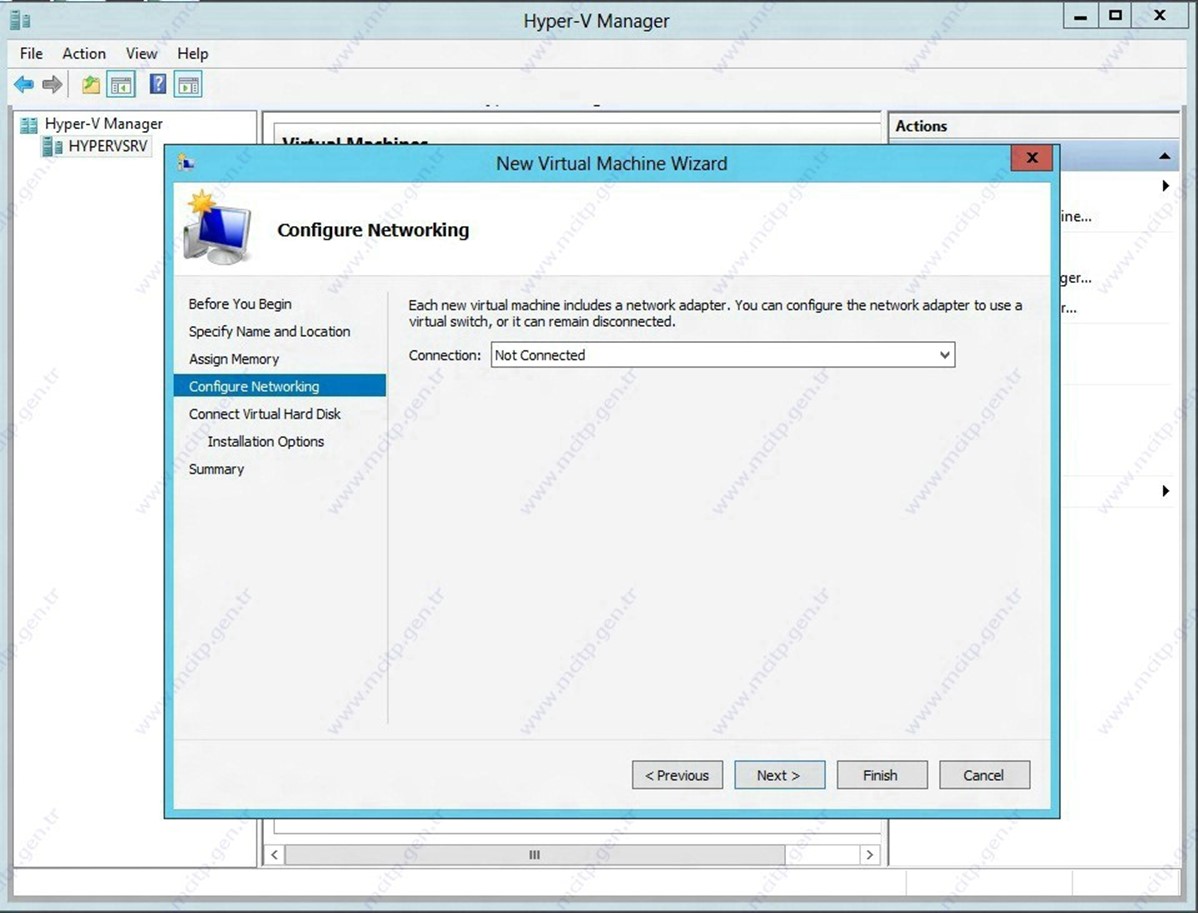Click the scroll right arrow
1198x913 pixels.
(869, 854)
